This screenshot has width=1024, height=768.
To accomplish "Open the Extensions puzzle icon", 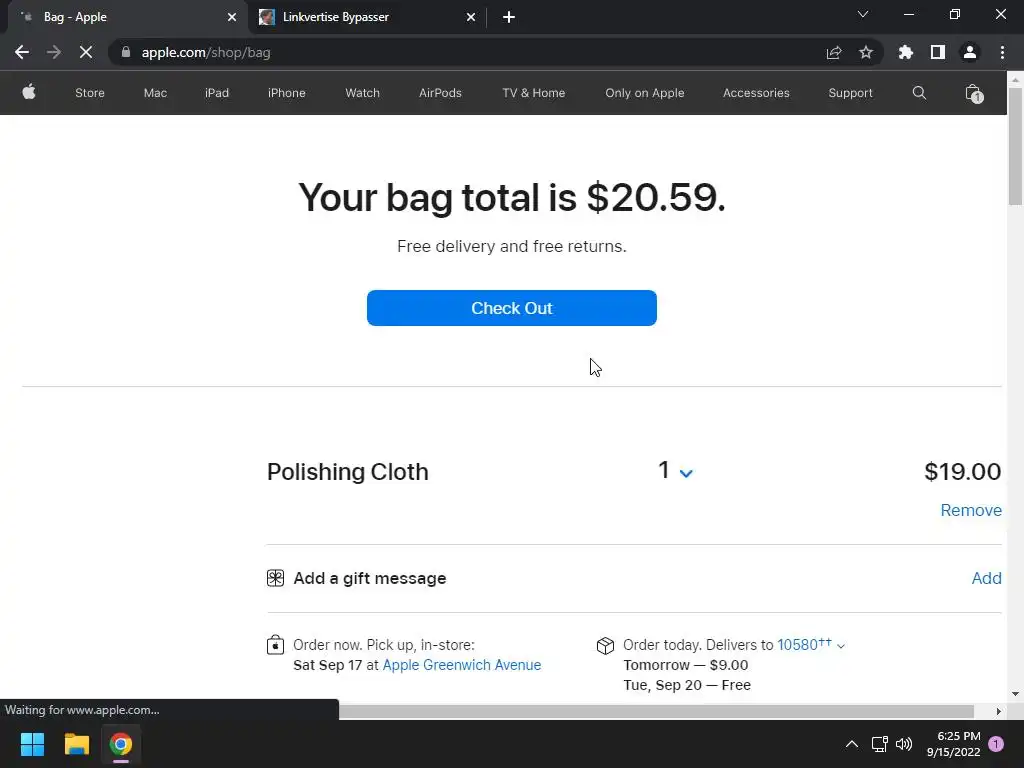I will [905, 52].
